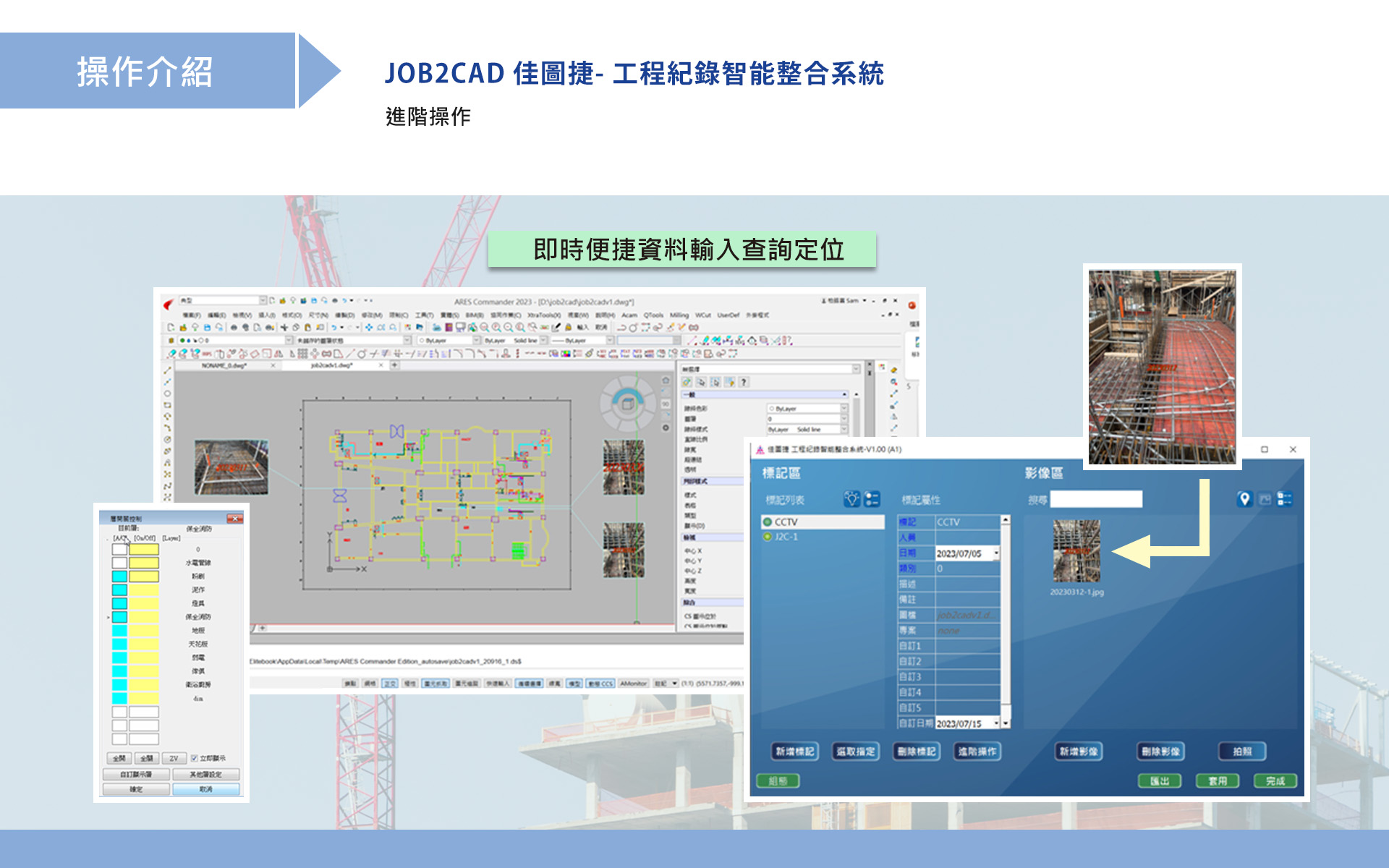Select the J2C-1 entry in 標記列表

pos(823,537)
